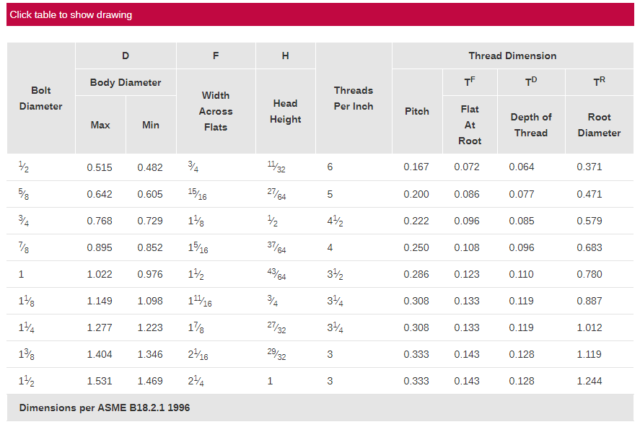
Task: Select the Threads Per Inch header
Action: (x=353, y=98)
